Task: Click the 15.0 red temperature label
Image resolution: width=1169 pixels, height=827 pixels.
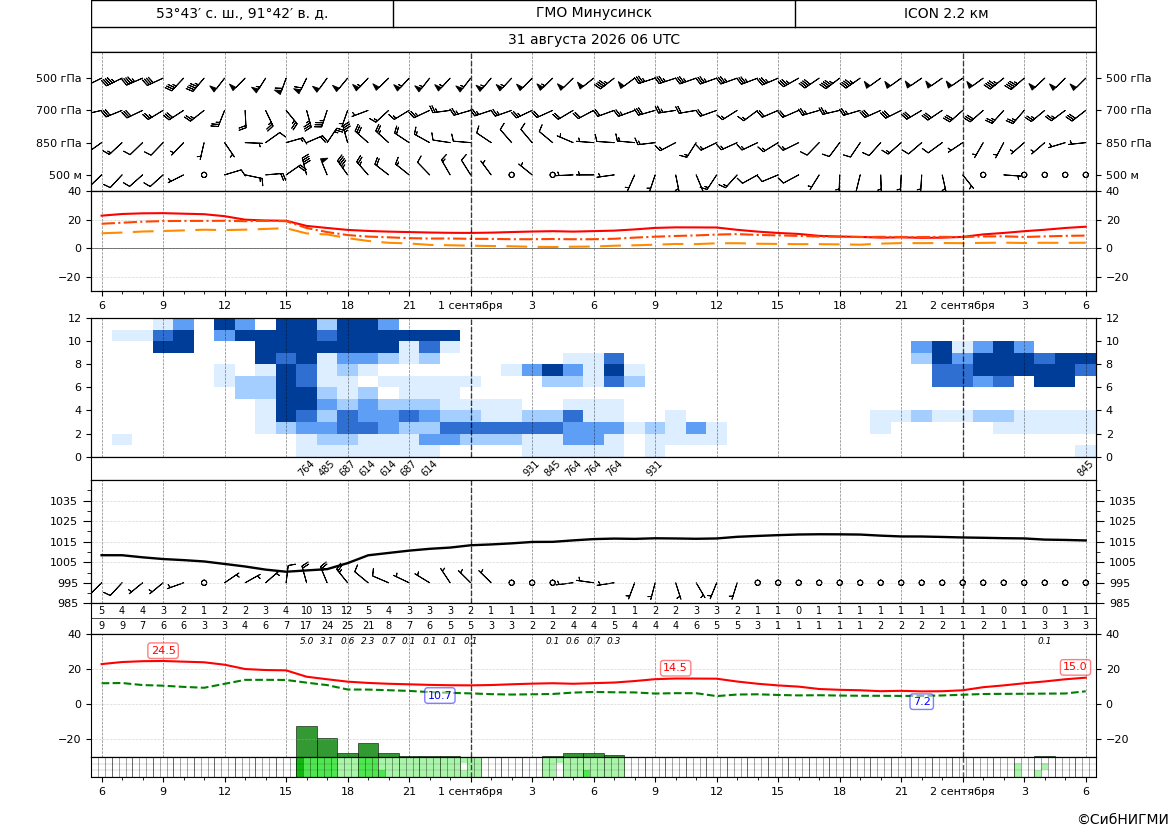Action: [x=1074, y=667]
